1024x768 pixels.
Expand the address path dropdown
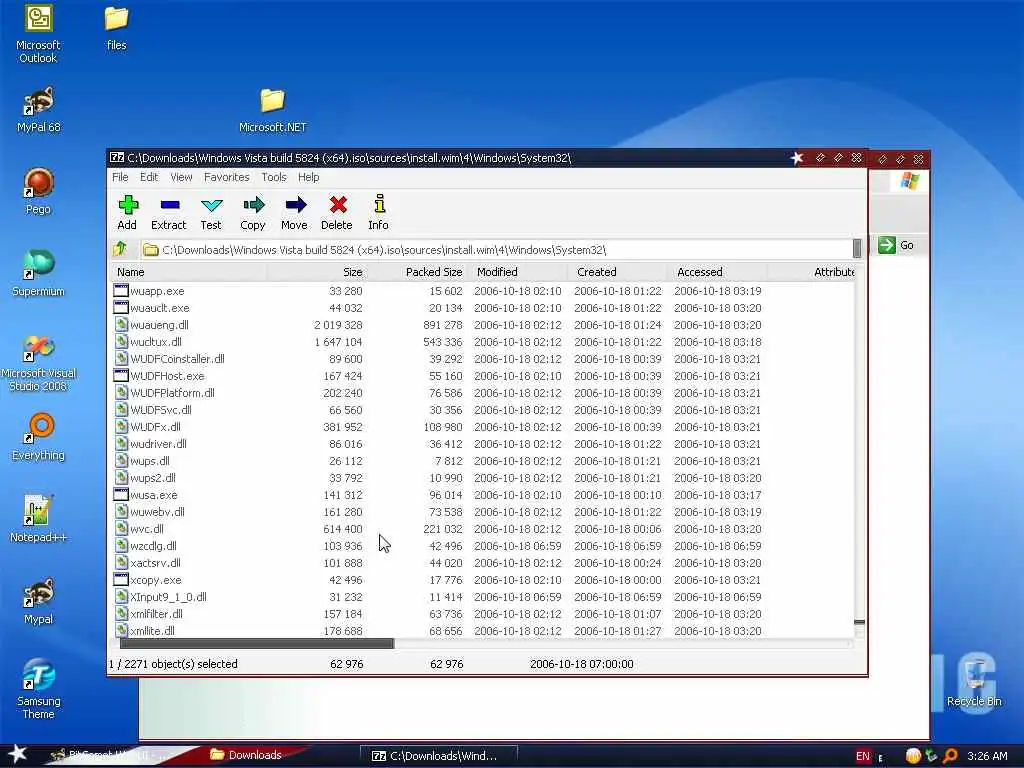click(x=857, y=249)
